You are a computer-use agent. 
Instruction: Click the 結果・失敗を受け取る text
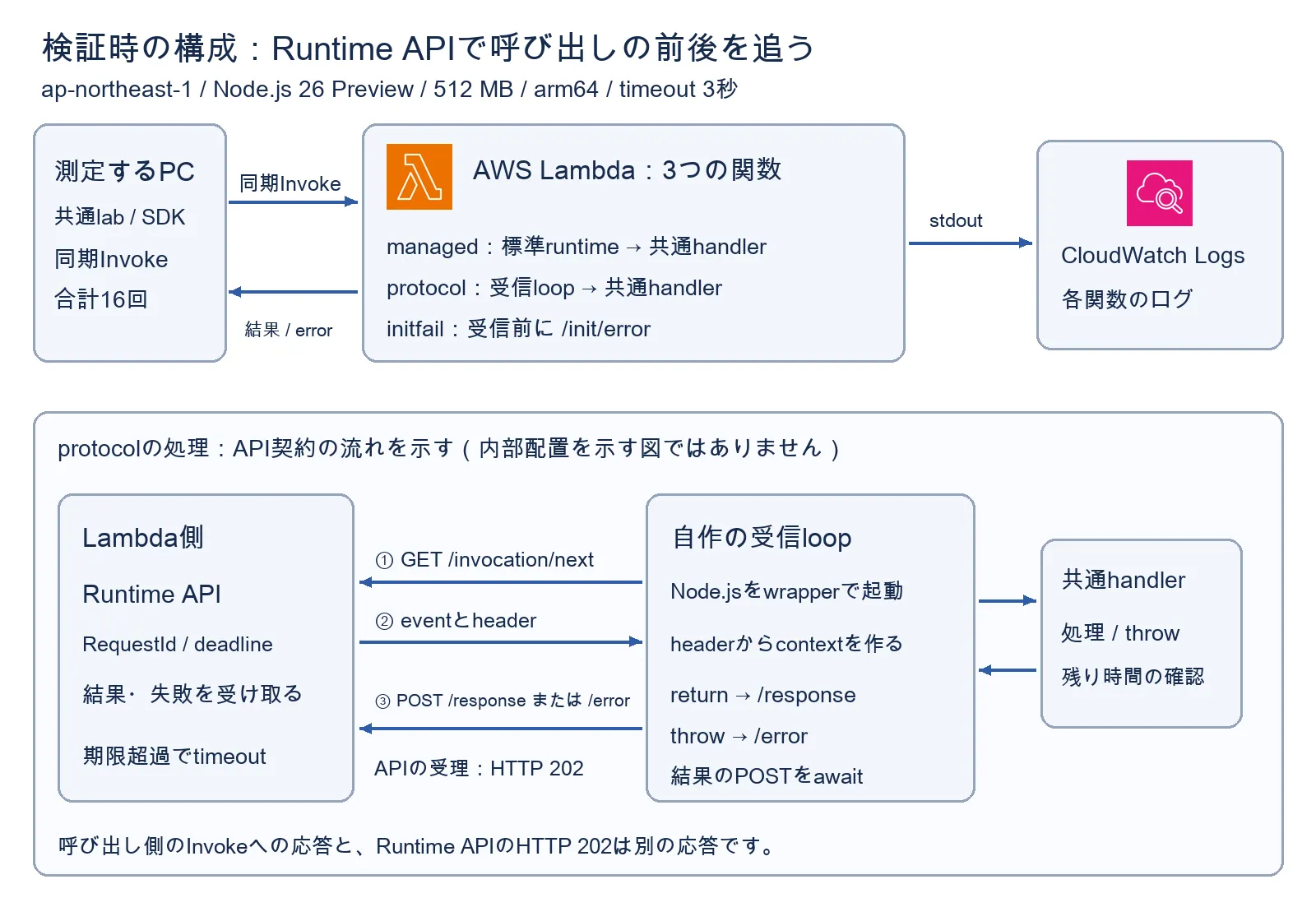192,694
